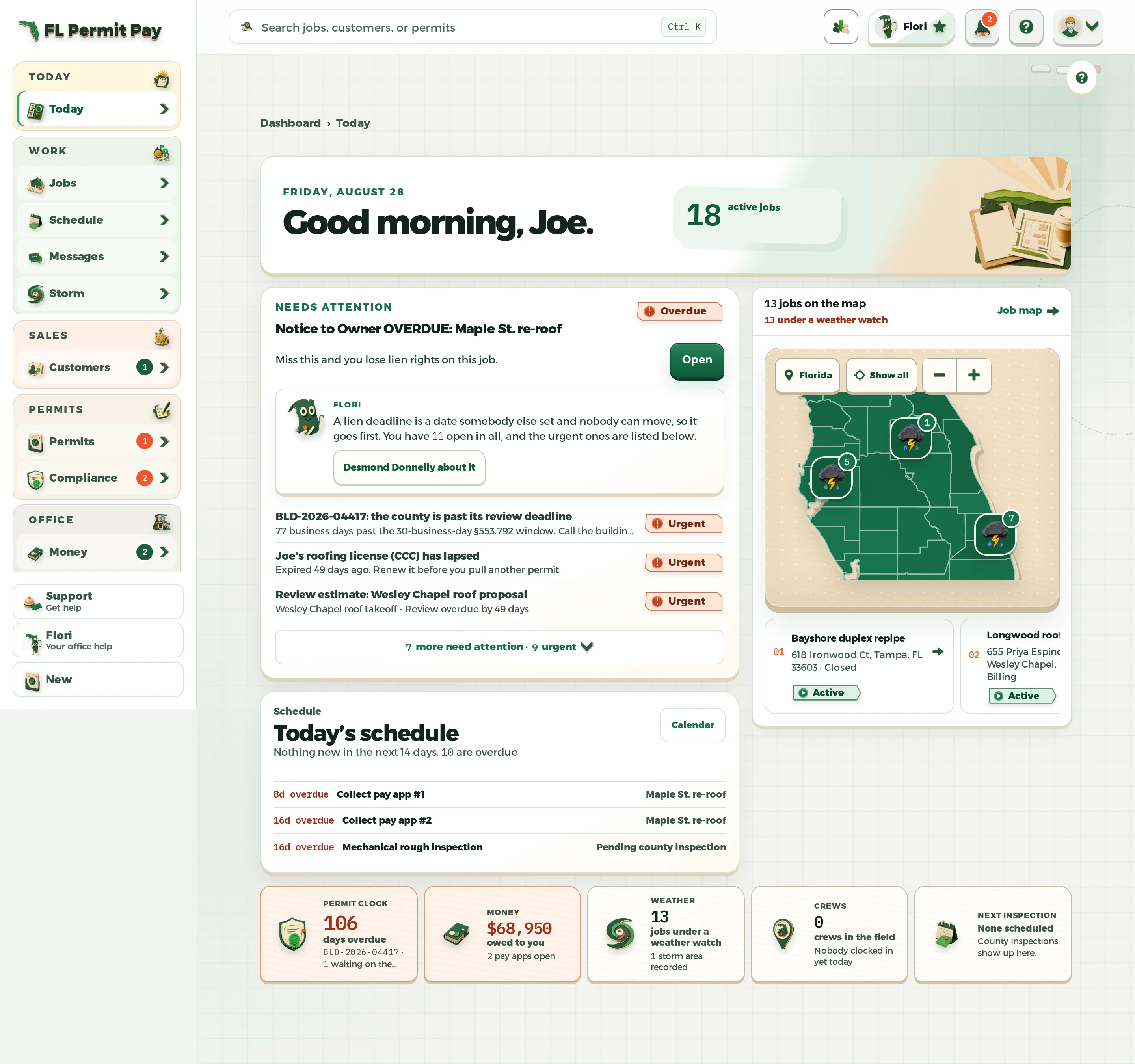Expand the Permits menu chevron
The width and height of the screenshot is (1135, 1064).
[x=164, y=442]
